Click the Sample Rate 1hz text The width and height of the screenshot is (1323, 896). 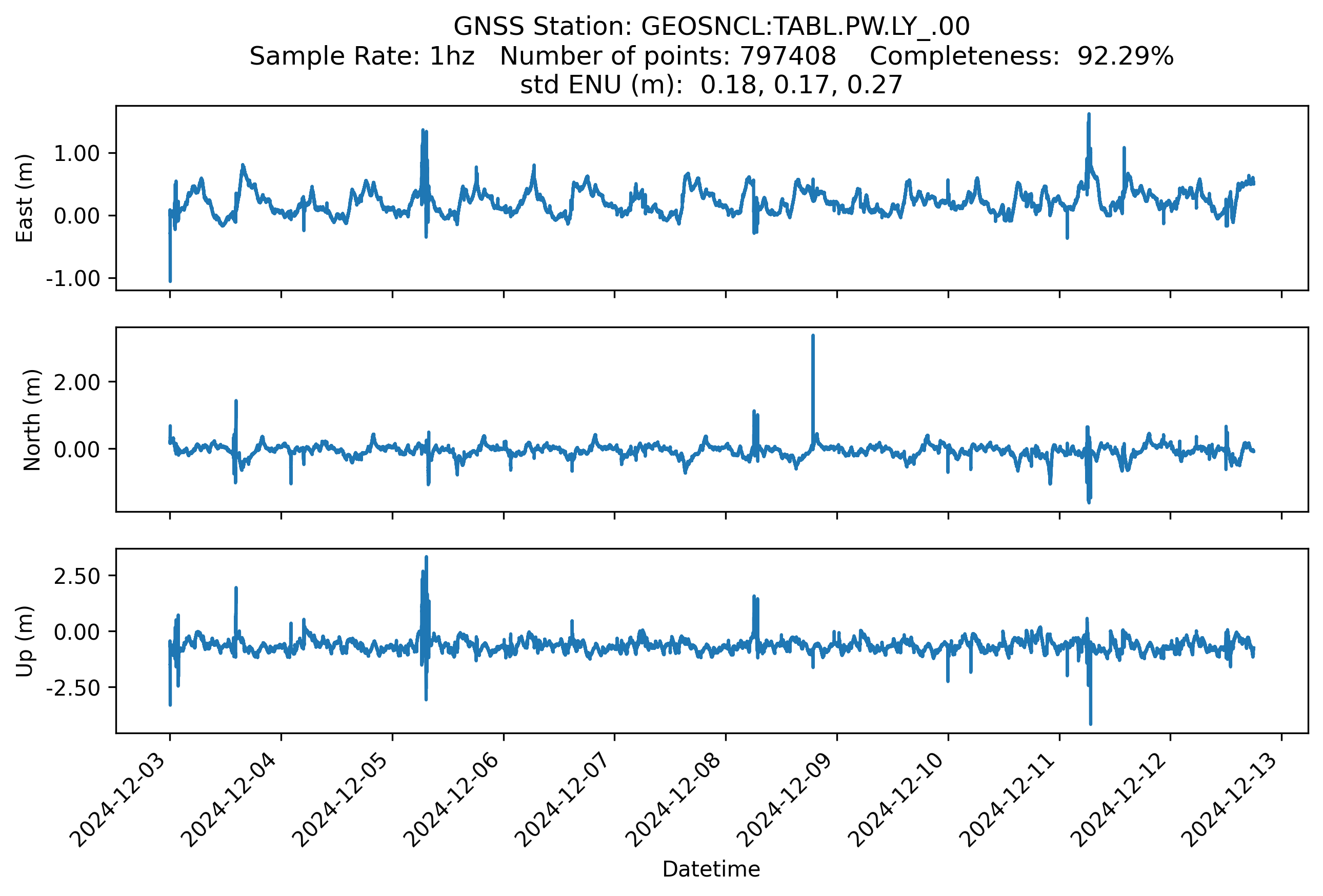tap(362, 56)
